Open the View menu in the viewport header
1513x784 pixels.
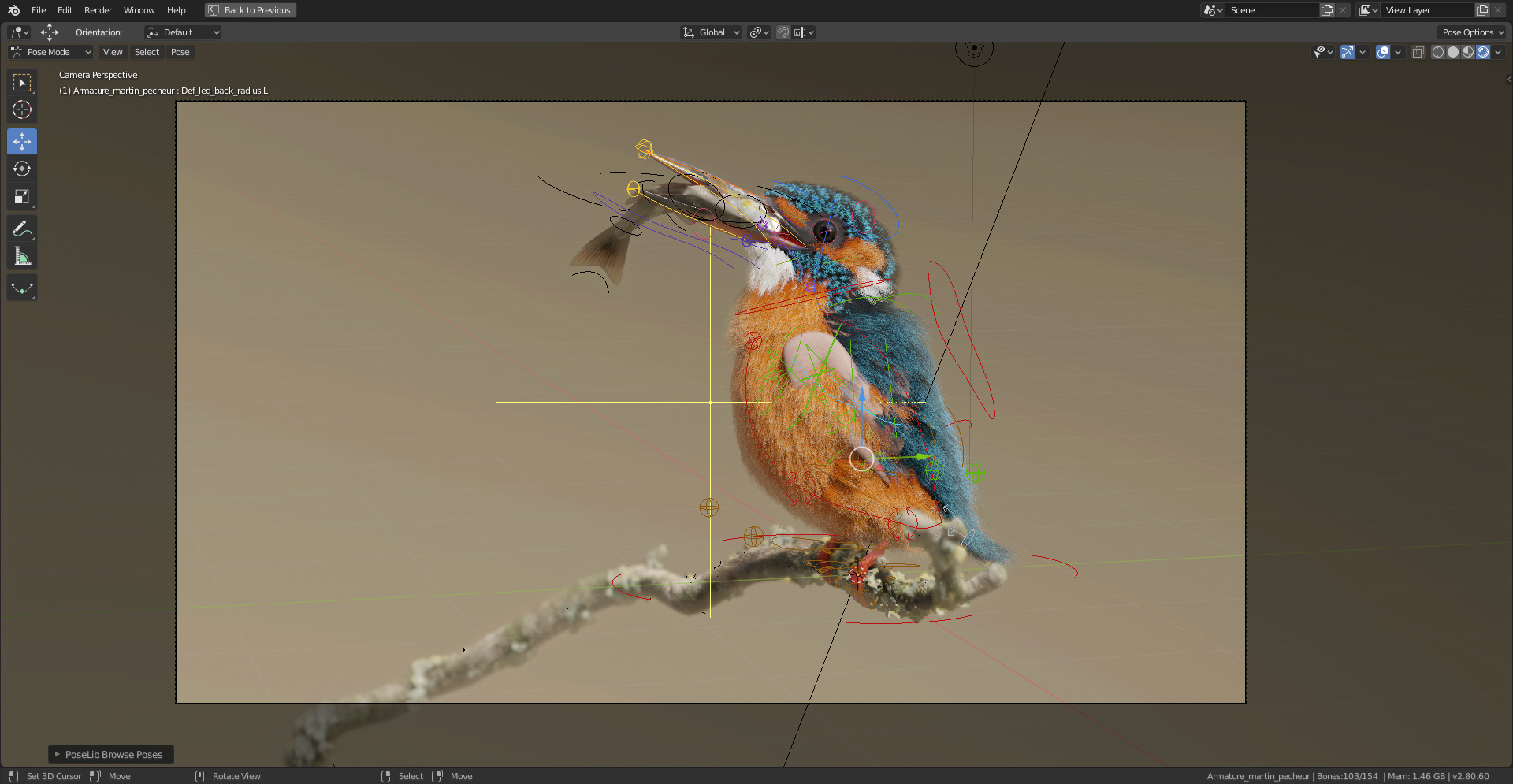point(113,52)
